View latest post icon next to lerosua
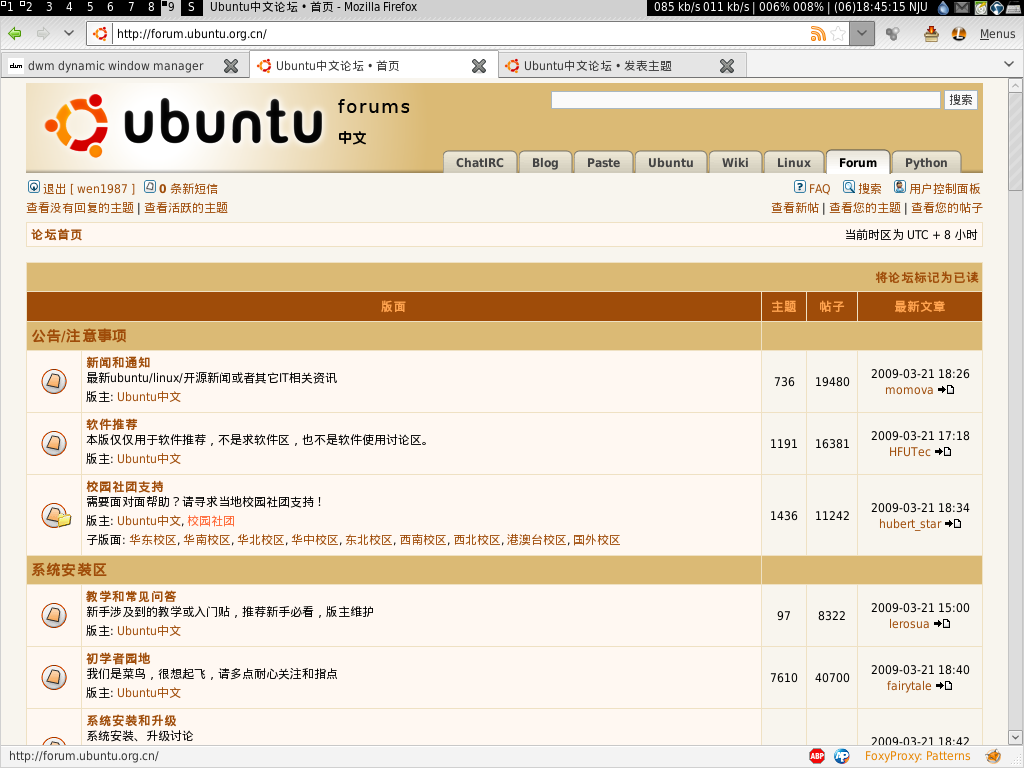The height and width of the screenshot is (768, 1024). tap(942, 624)
